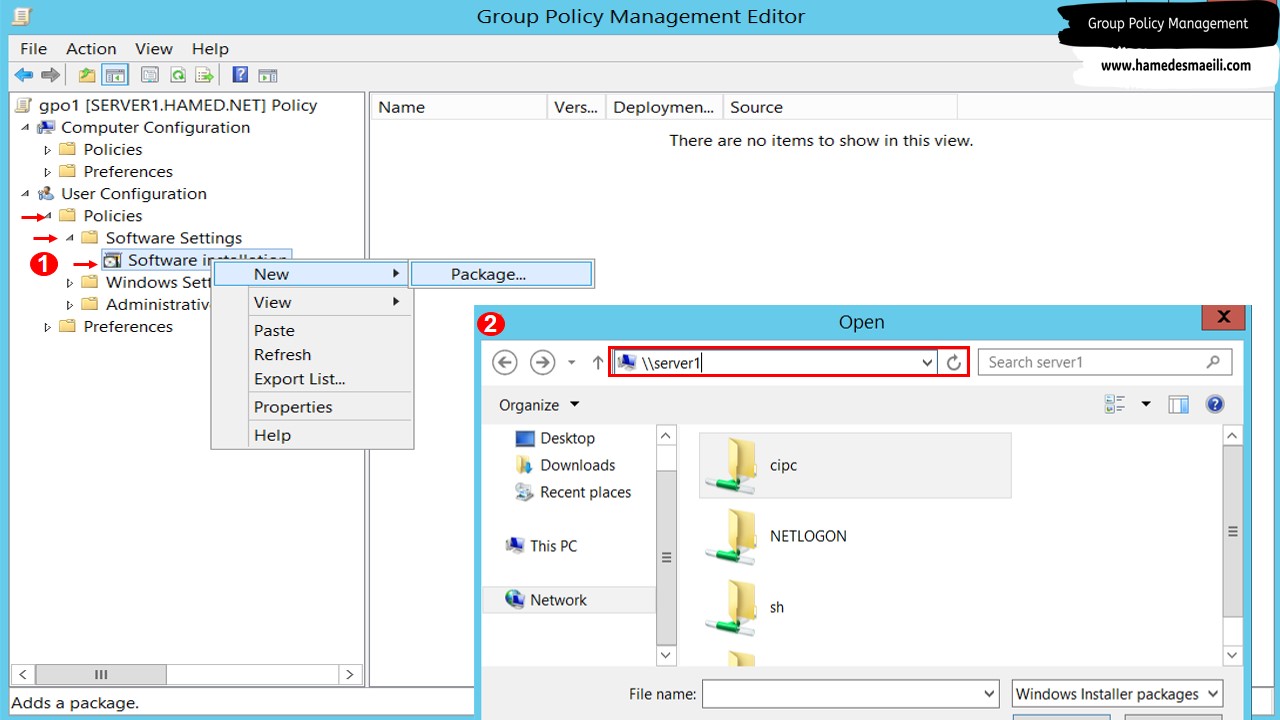Viewport: 1280px width, 720px height.
Task: Click the Export List toolbar icon
Action: tap(205, 75)
